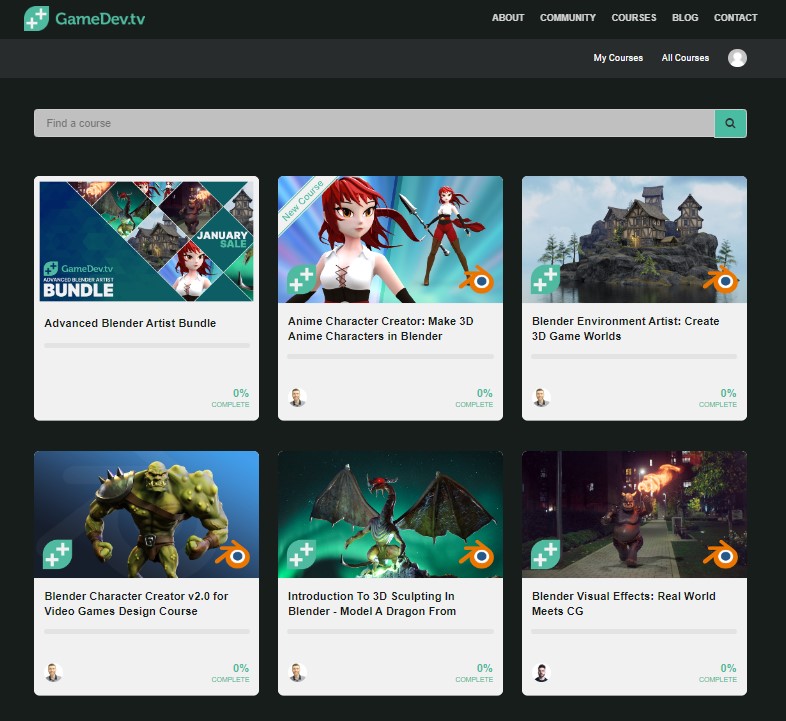Click GameDev badge on Anime Character thumbnail
This screenshot has width=786, height=721.
[301, 279]
